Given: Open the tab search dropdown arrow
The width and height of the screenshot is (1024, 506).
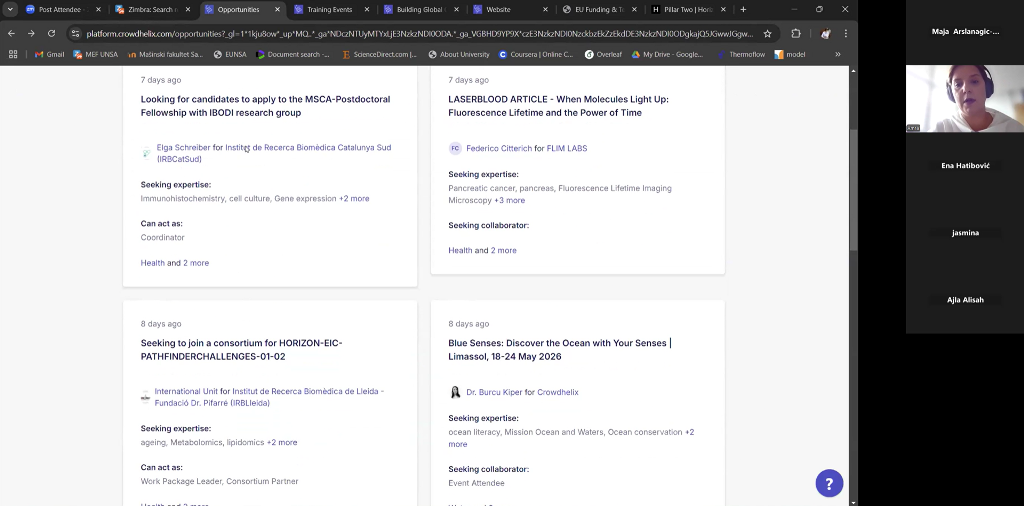Looking at the screenshot, I should tap(10, 9).
